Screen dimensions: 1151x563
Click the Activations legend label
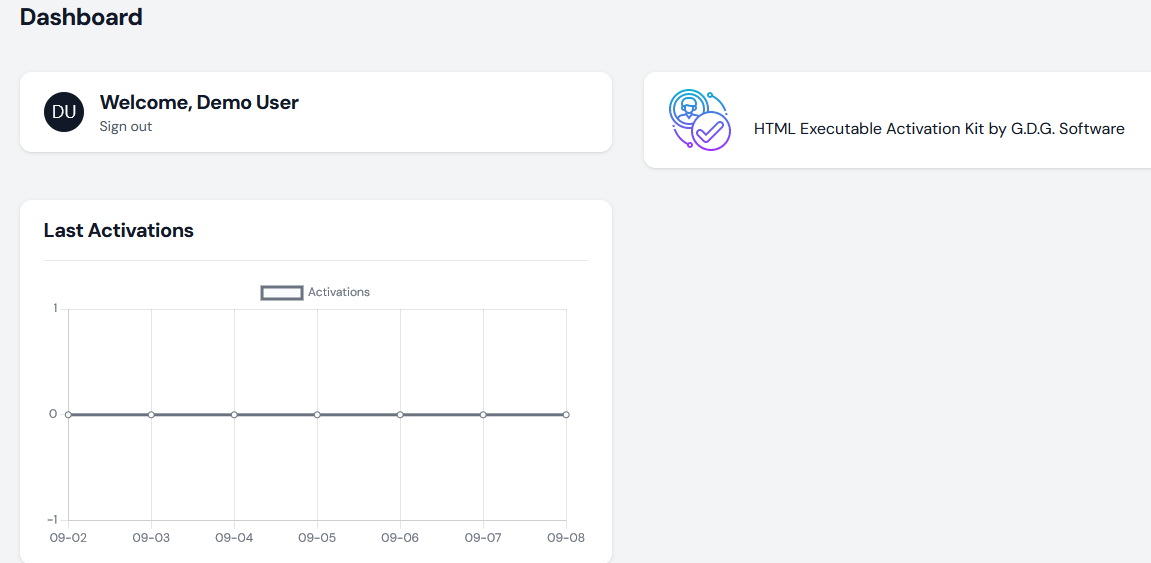tap(339, 293)
